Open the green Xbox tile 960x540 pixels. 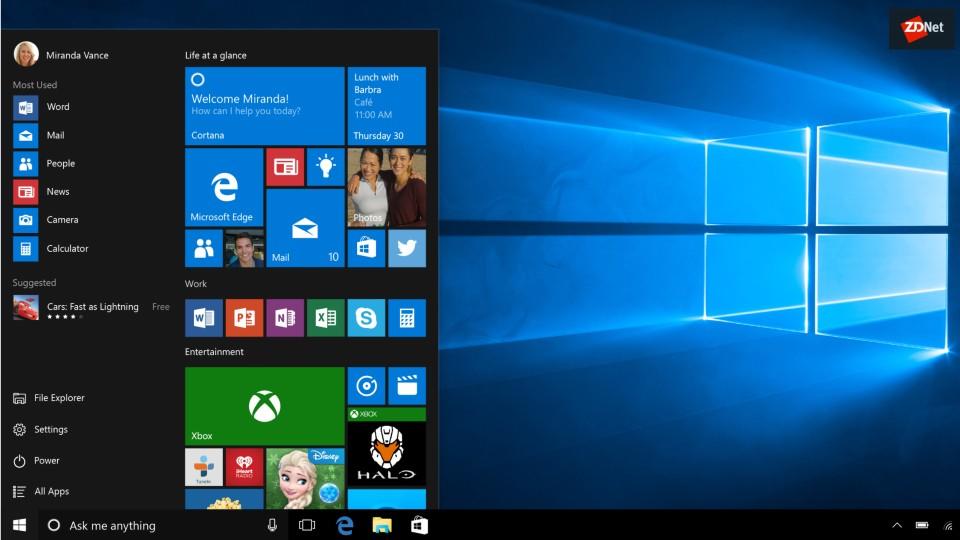click(x=264, y=405)
